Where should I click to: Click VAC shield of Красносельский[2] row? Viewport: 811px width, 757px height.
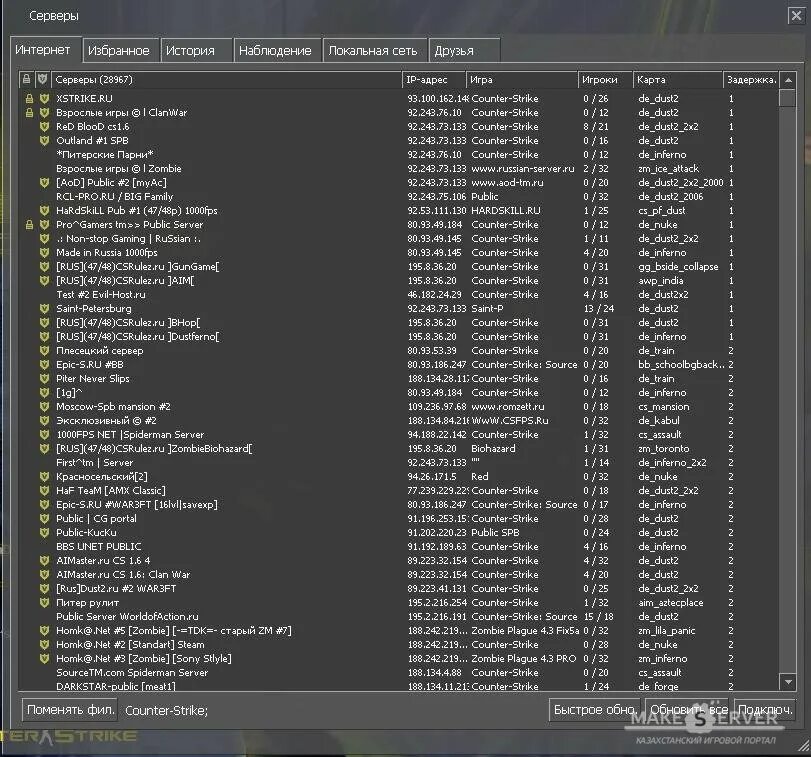(x=44, y=476)
